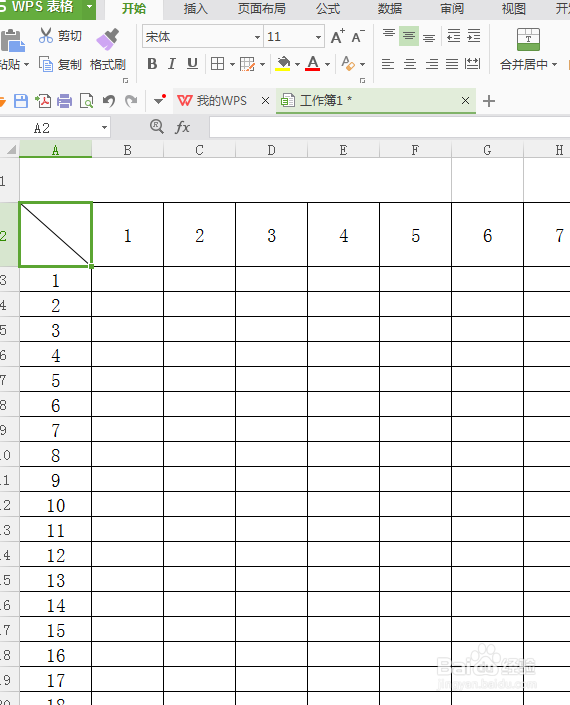Screen dimensions: 570x705
Task: Open the 公式 ribbon tab
Action: 328,9
